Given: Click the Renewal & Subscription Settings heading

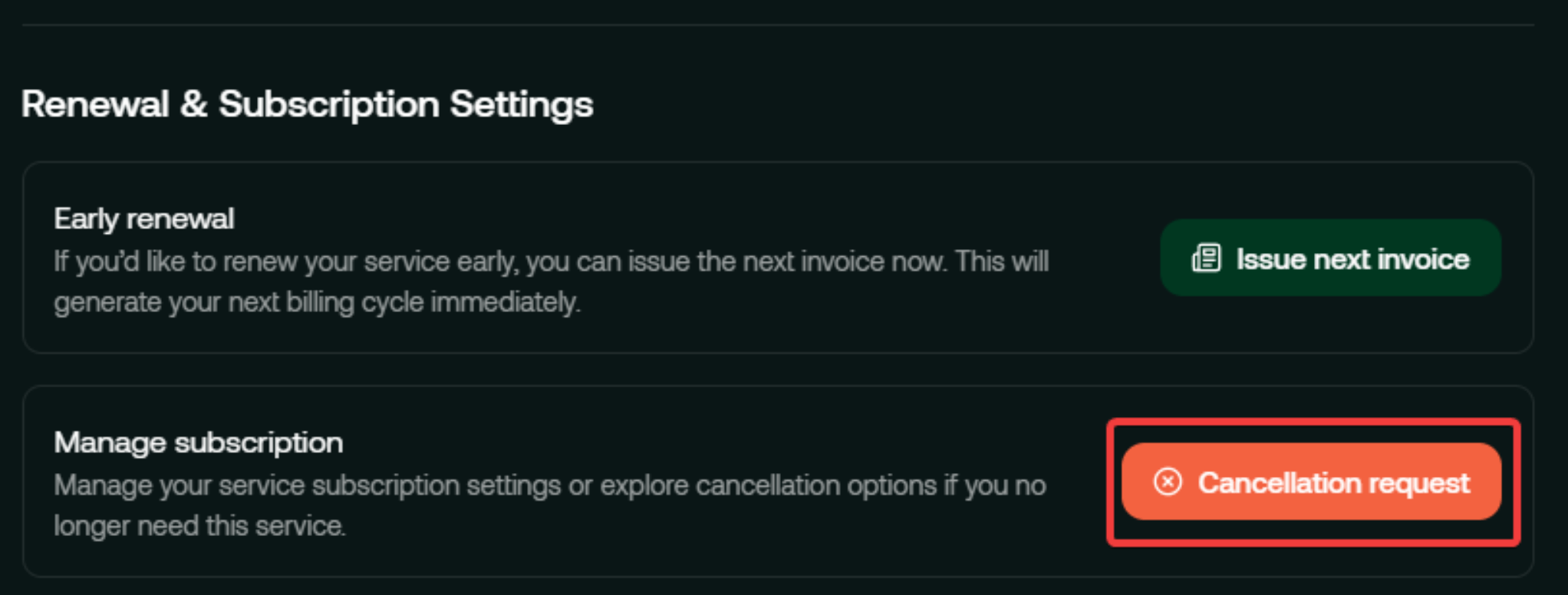Looking at the screenshot, I should (x=307, y=104).
